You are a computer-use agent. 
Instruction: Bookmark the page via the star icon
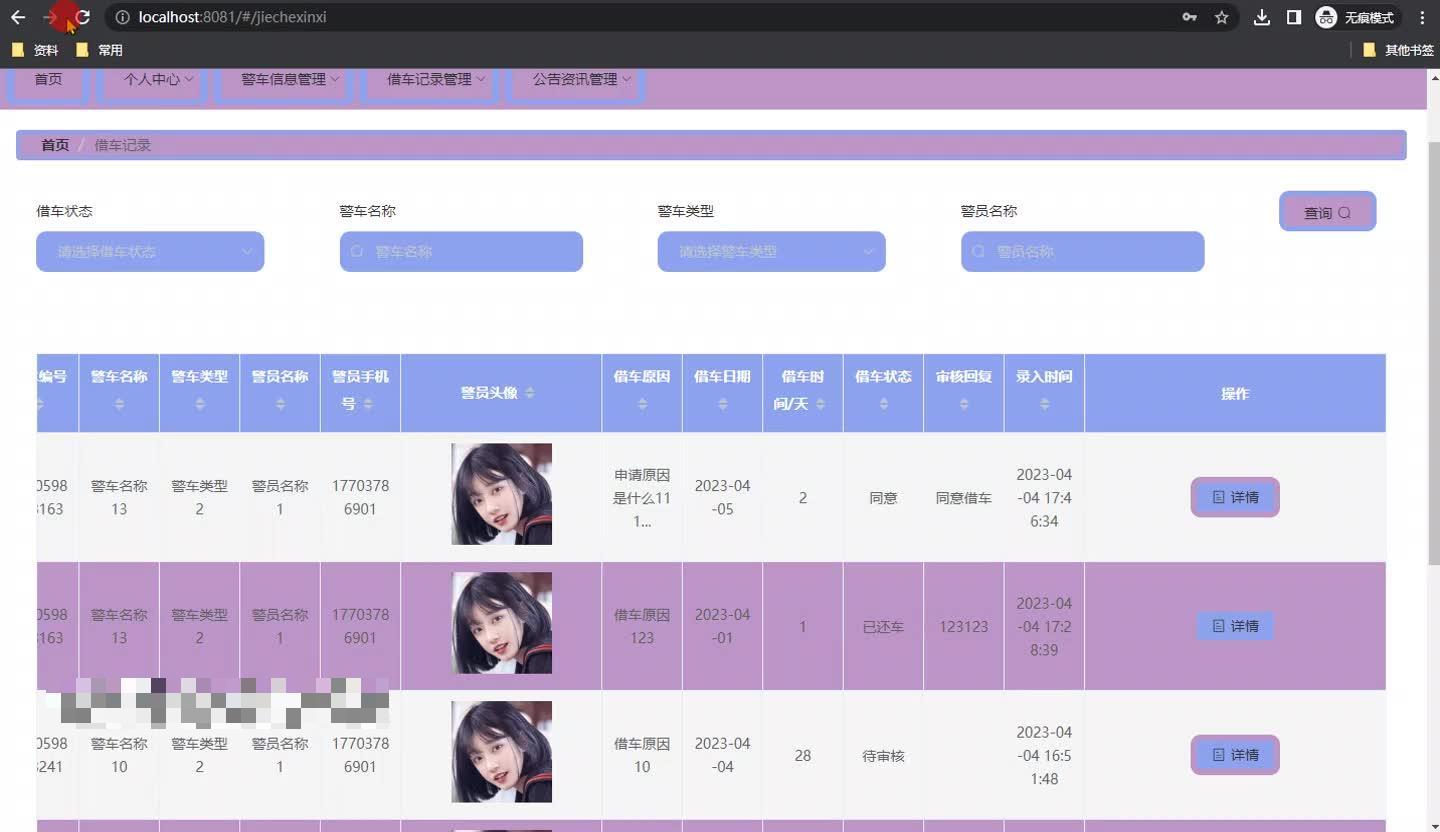(x=1221, y=17)
